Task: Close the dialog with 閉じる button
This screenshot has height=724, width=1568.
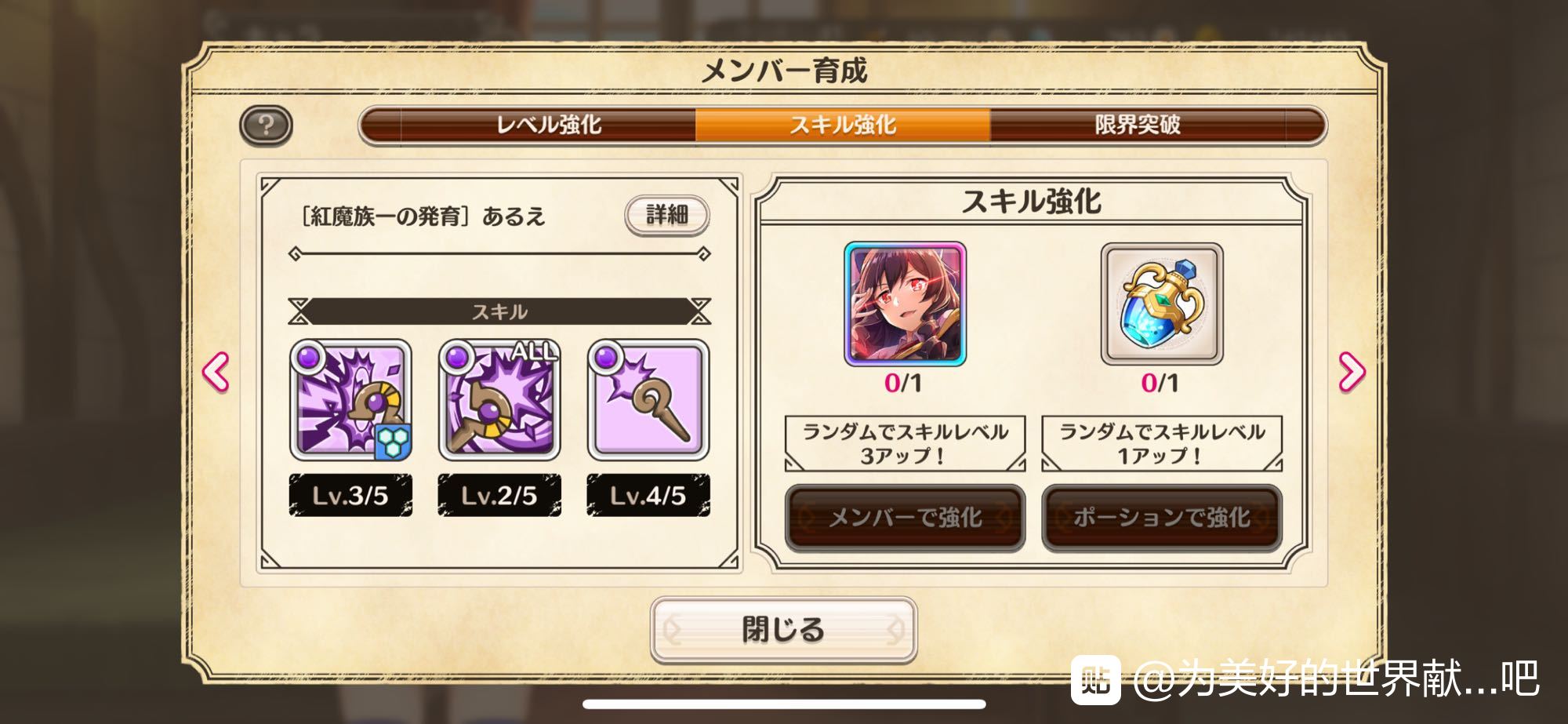Action: (783, 630)
